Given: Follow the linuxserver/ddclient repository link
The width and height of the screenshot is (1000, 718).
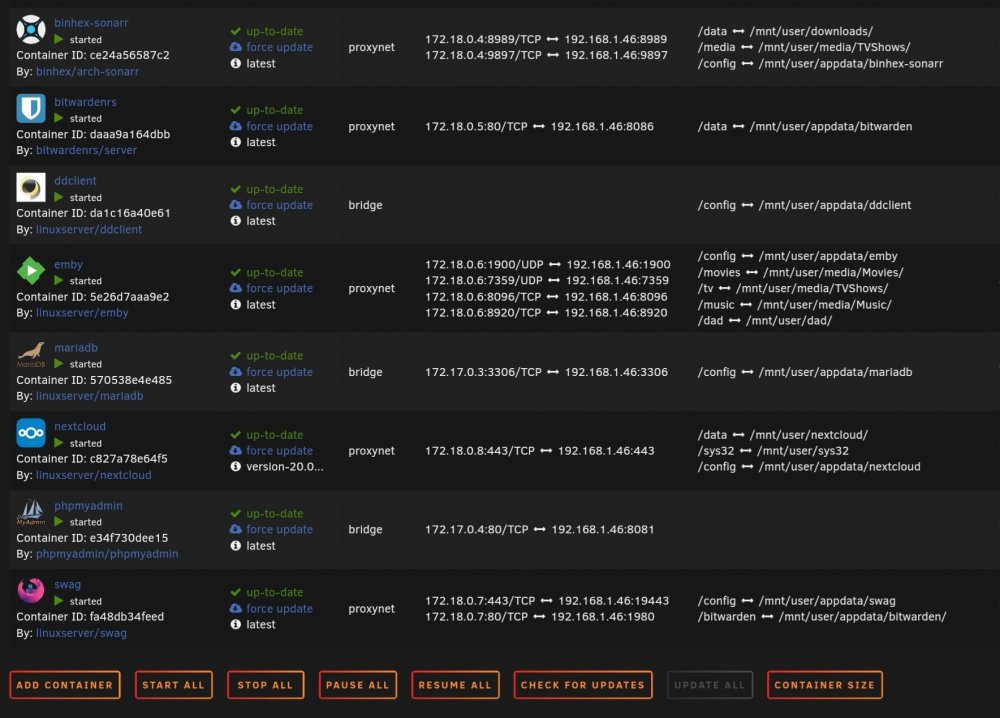Looking at the screenshot, I should (89, 230).
